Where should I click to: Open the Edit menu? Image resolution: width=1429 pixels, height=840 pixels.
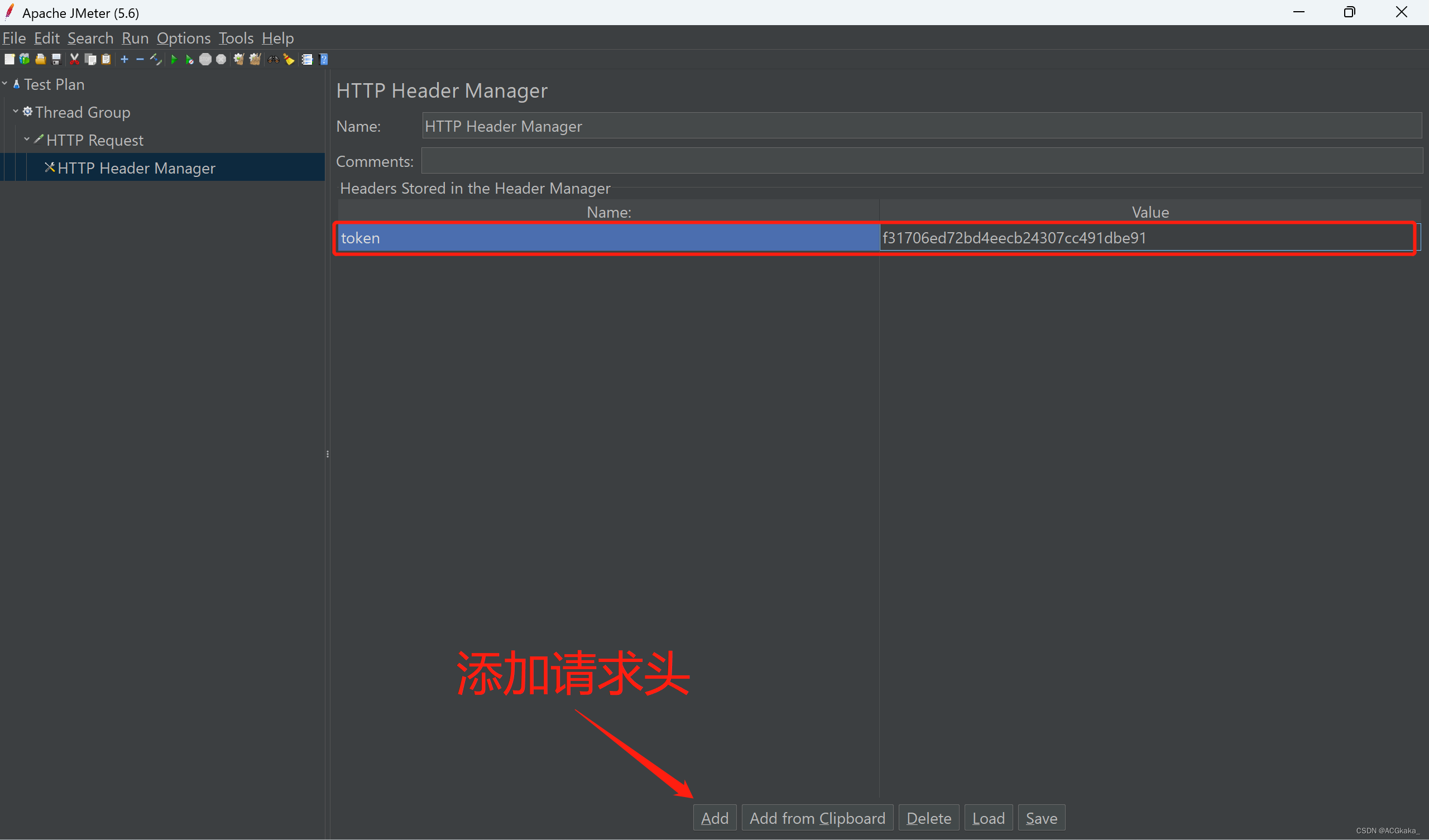pyautogui.click(x=46, y=38)
